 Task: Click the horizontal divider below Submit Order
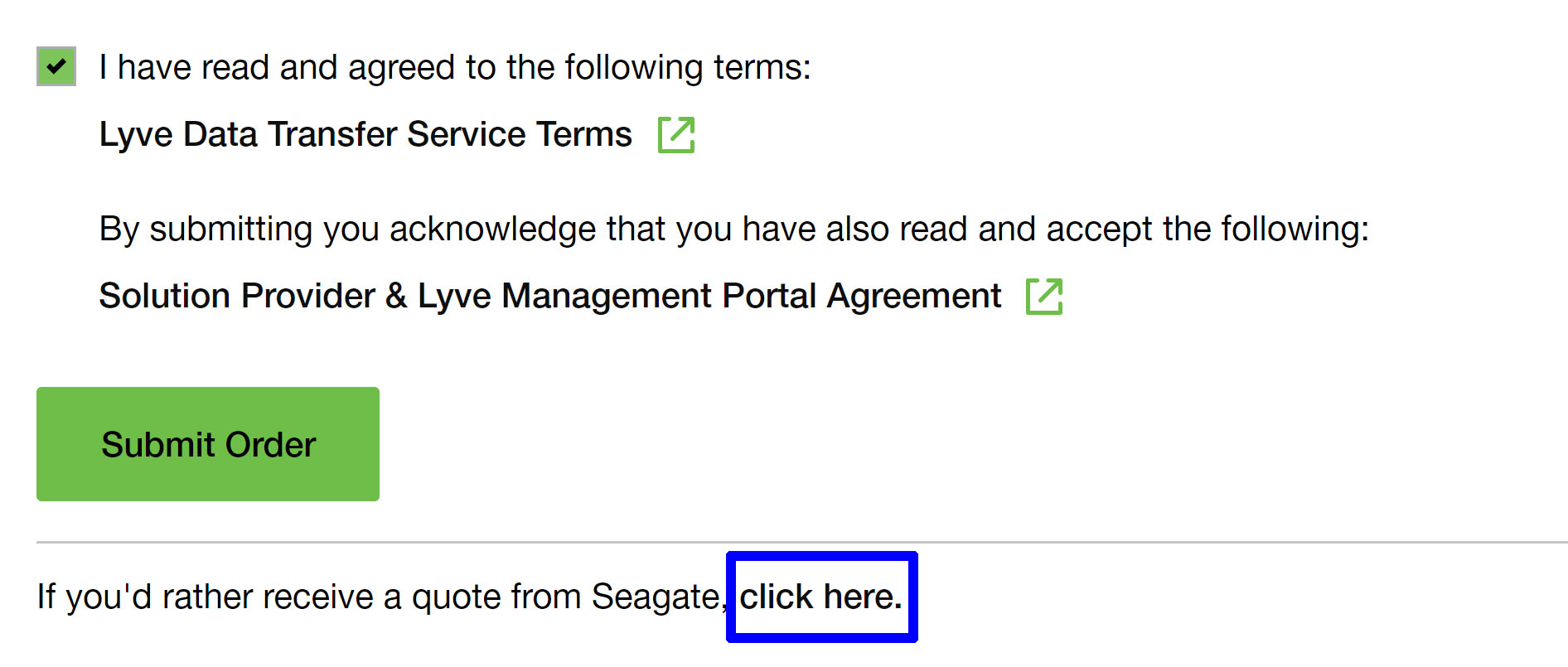coord(802,543)
